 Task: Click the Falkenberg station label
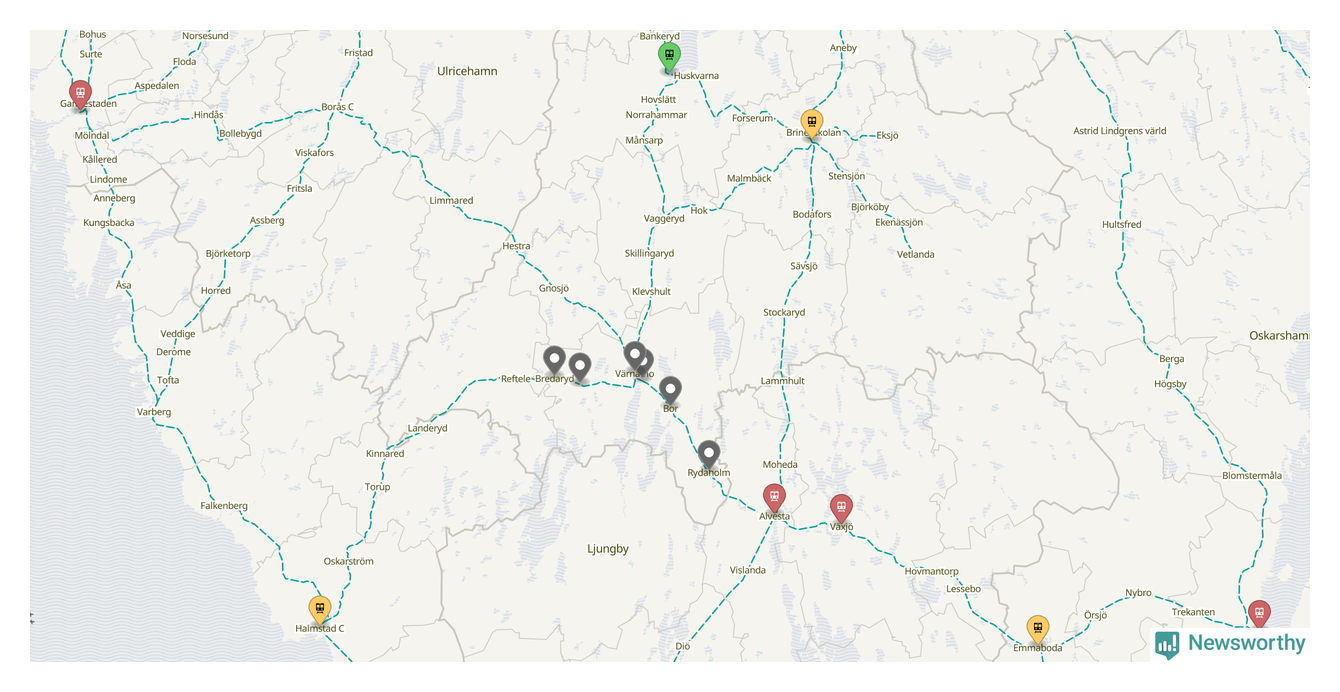[224, 505]
